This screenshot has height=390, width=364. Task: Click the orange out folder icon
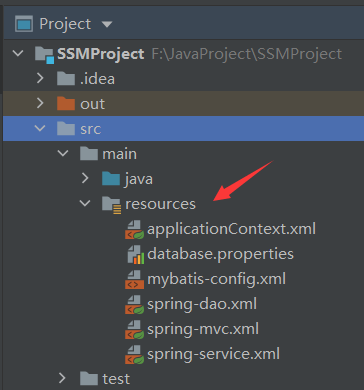[66, 103]
